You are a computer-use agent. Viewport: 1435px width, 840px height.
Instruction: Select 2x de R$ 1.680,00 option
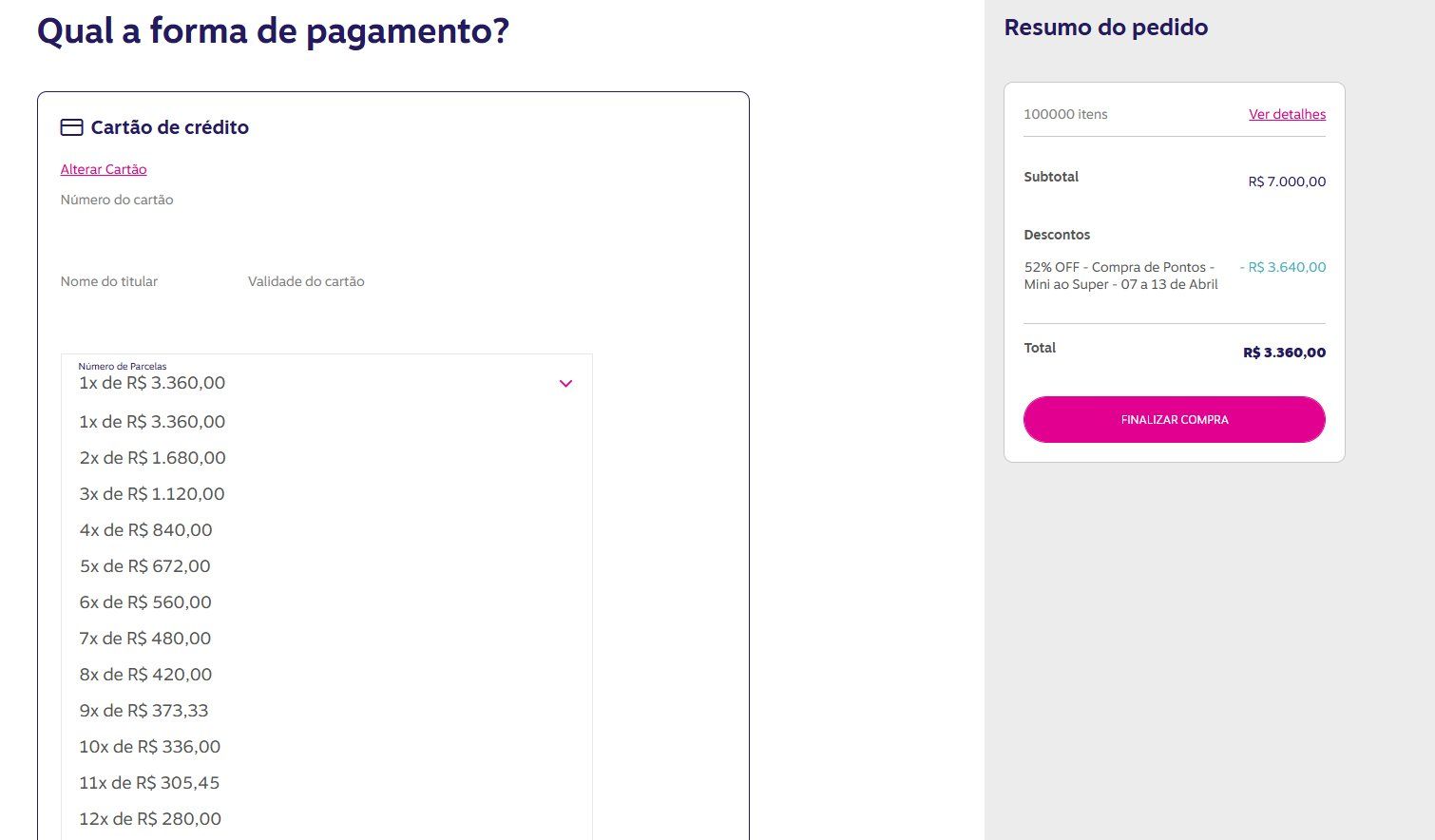(x=327, y=458)
